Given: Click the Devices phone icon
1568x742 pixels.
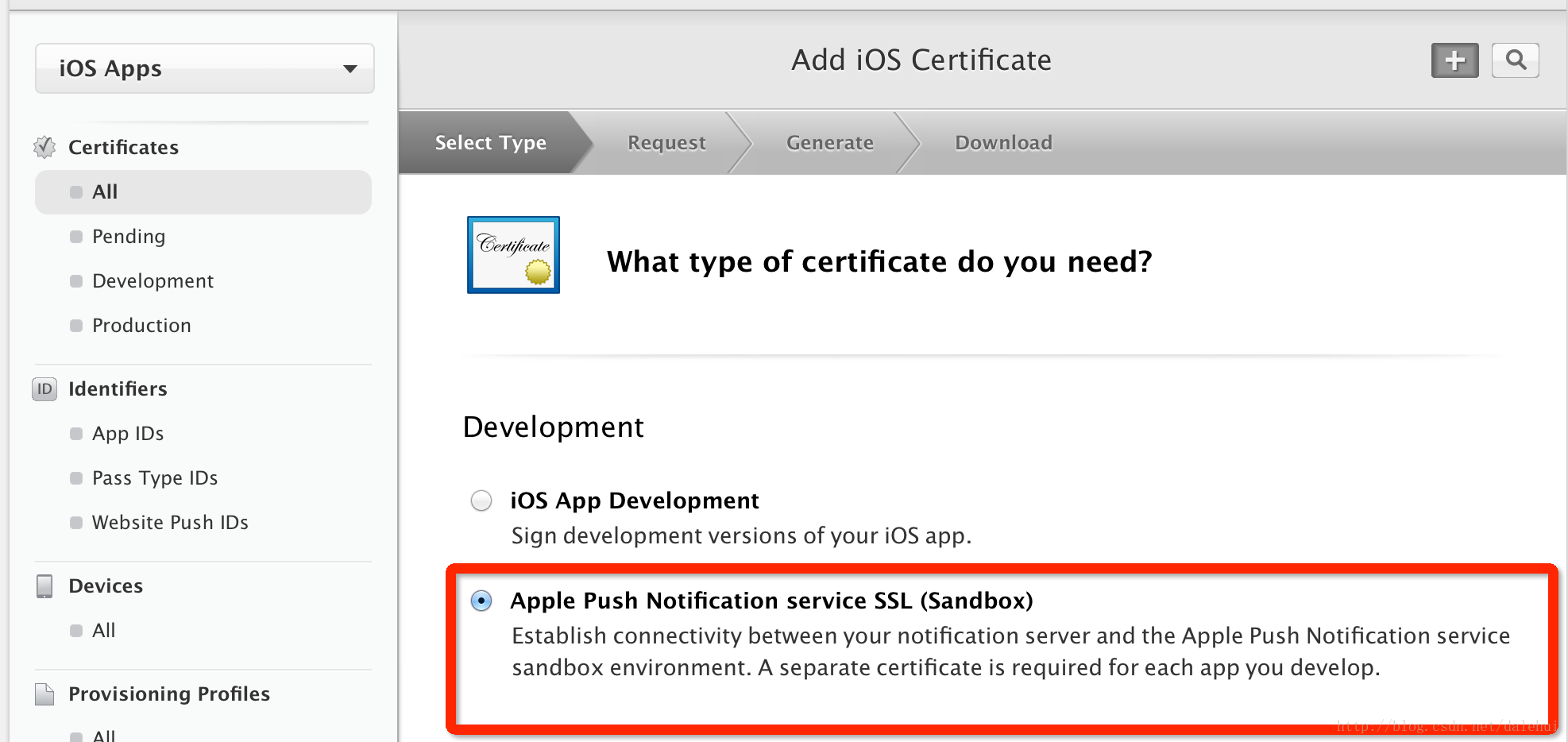Looking at the screenshot, I should coord(44,586).
